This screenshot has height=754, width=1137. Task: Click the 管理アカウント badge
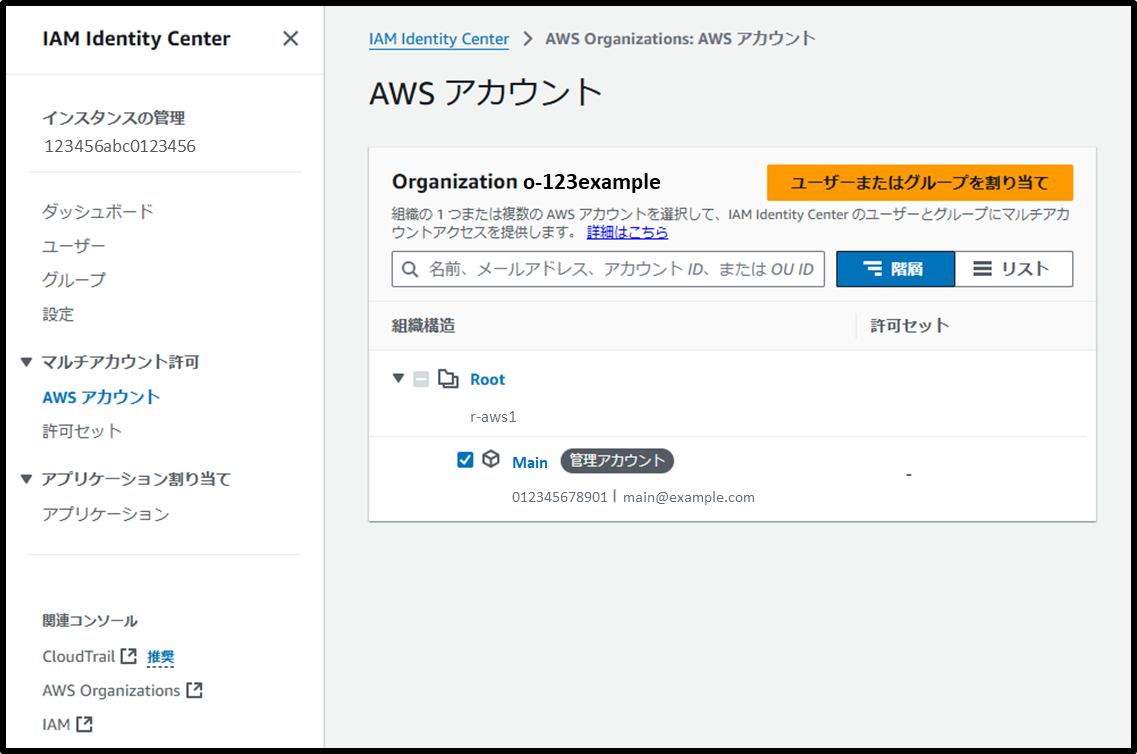click(x=617, y=460)
